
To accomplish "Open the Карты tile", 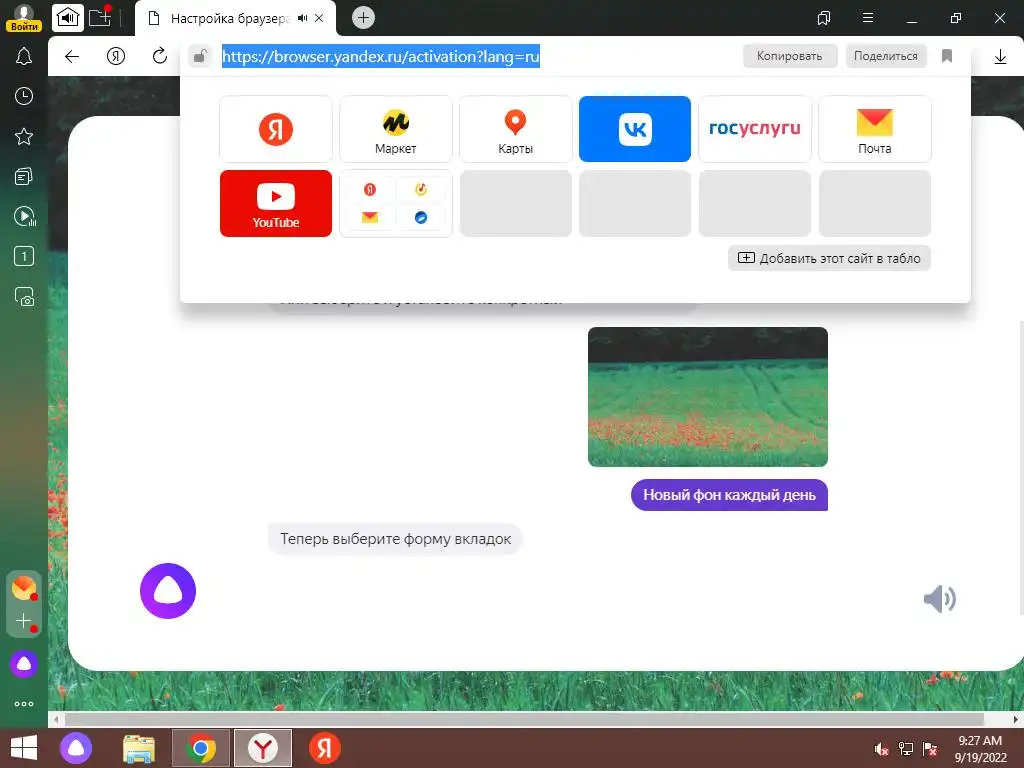I will click(x=515, y=129).
